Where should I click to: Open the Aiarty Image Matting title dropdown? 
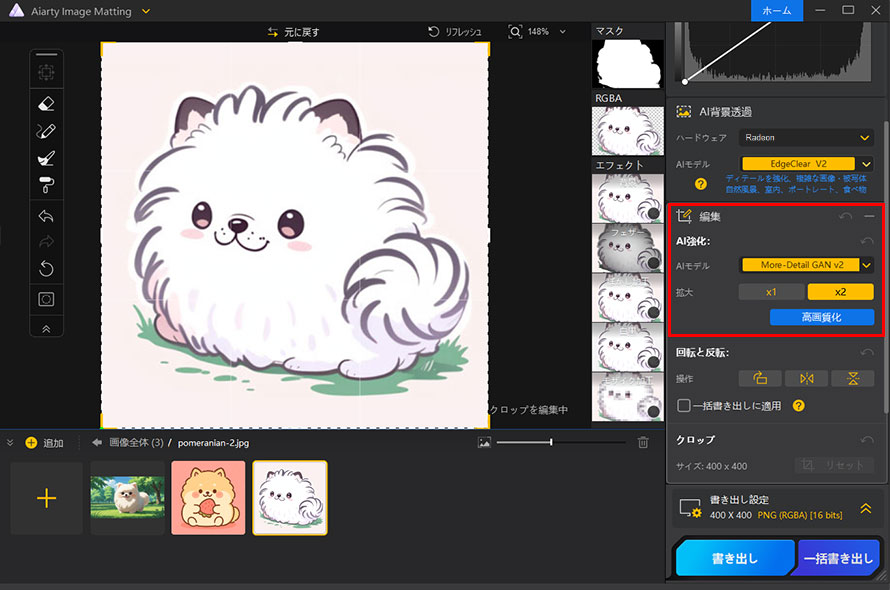tap(146, 11)
